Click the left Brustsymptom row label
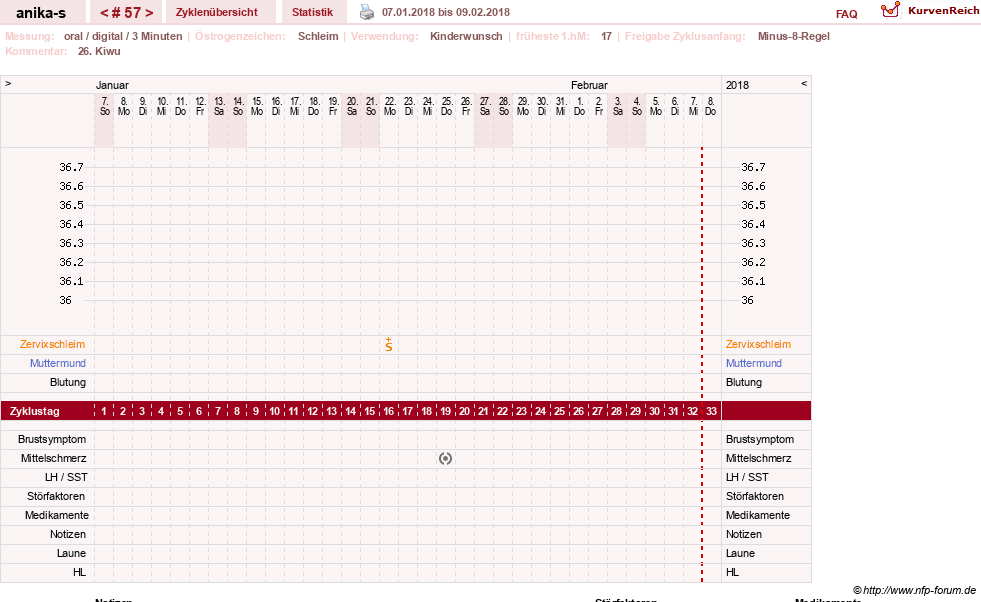 pyautogui.click(x=52, y=439)
